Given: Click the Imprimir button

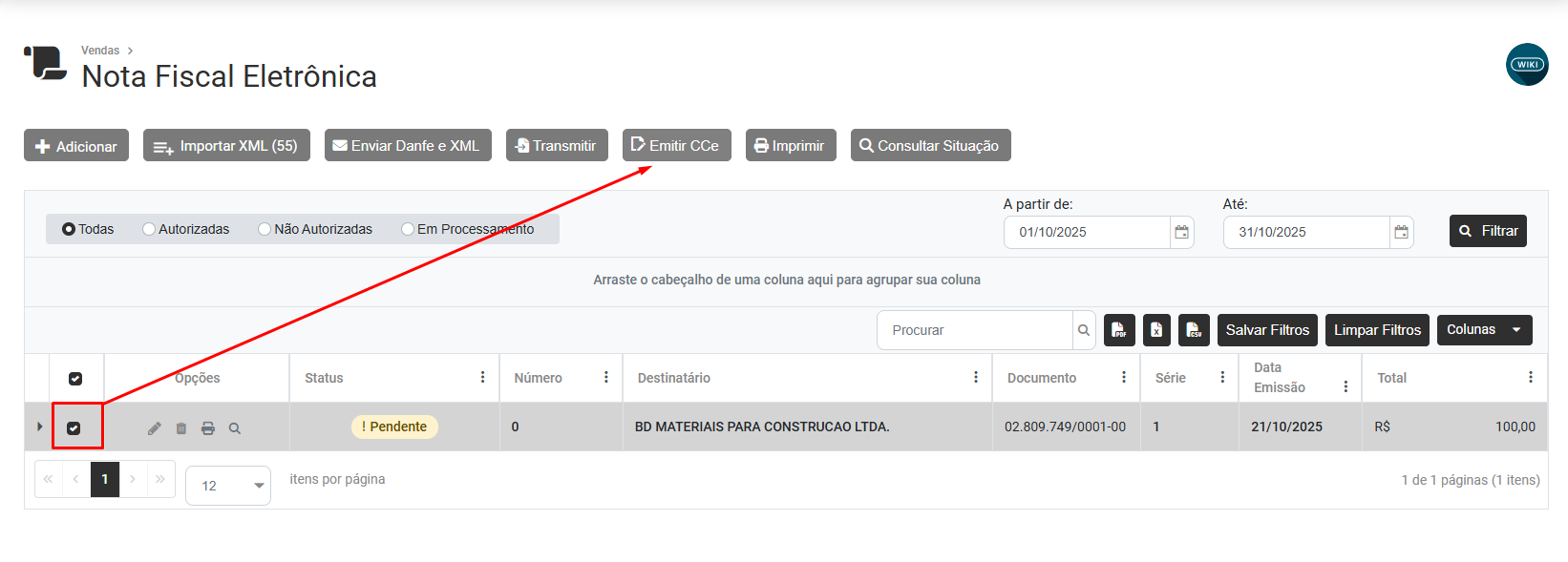Looking at the screenshot, I should pyautogui.click(x=791, y=145).
